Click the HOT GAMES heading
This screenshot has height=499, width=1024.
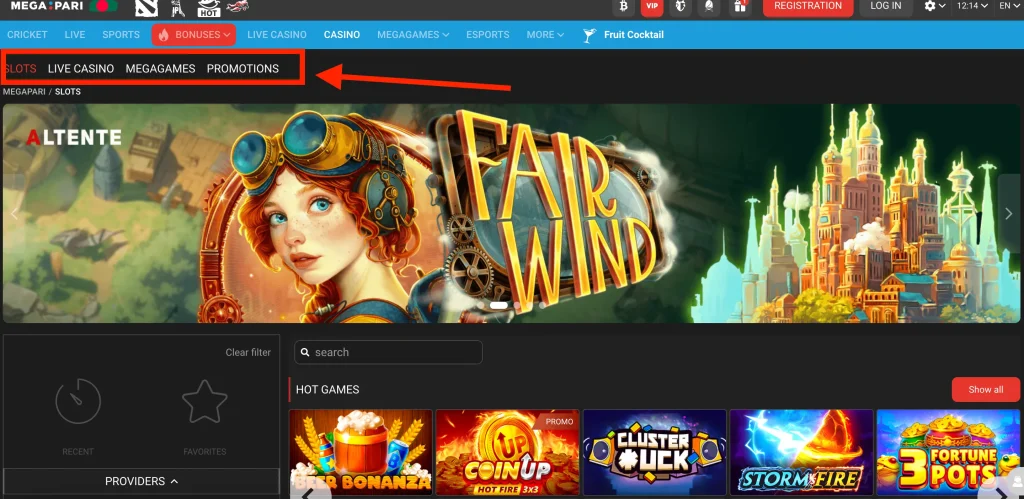click(327, 390)
